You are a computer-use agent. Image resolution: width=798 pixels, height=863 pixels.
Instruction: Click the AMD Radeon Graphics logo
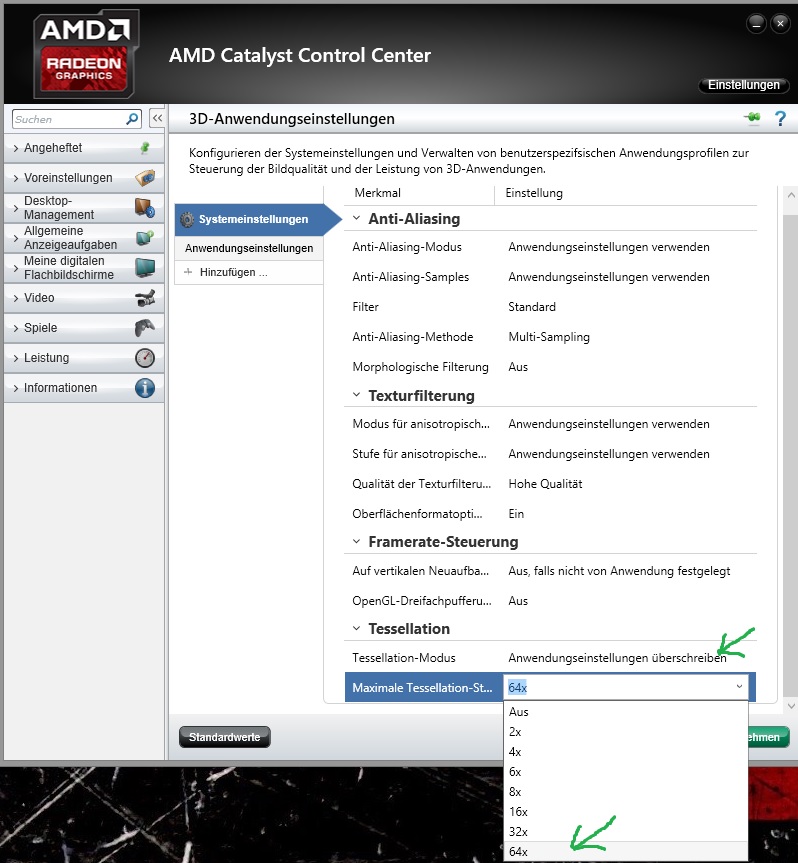(x=85, y=54)
